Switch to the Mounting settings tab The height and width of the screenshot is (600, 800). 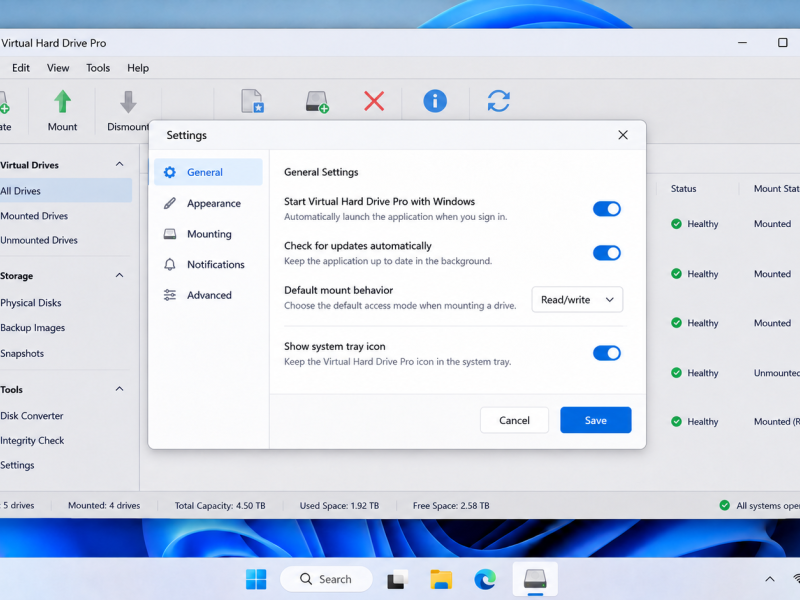(208, 234)
